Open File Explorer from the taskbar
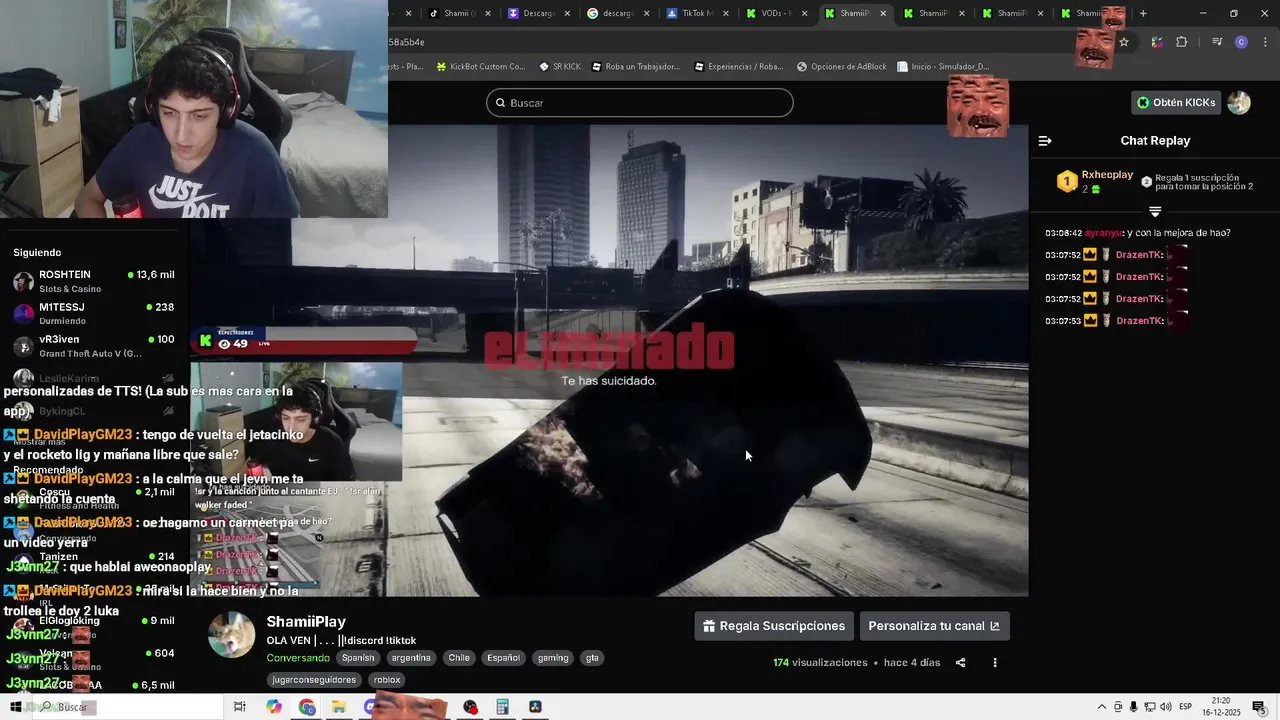Viewport: 1280px width, 720px height. pyautogui.click(x=339, y=707)
